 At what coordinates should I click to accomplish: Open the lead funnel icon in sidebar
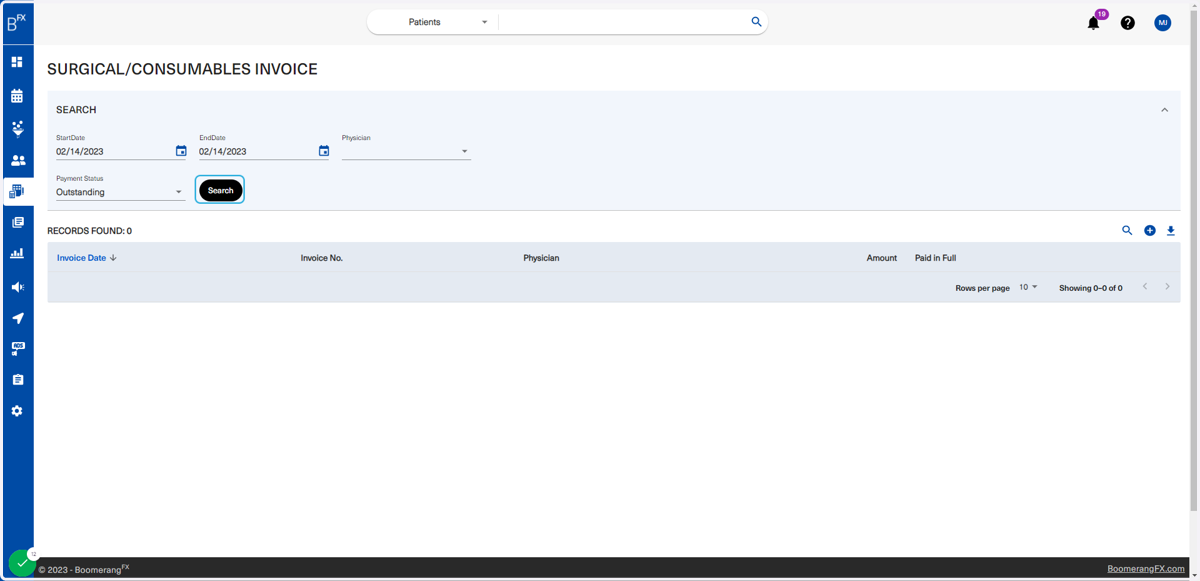tap(17, 128)
